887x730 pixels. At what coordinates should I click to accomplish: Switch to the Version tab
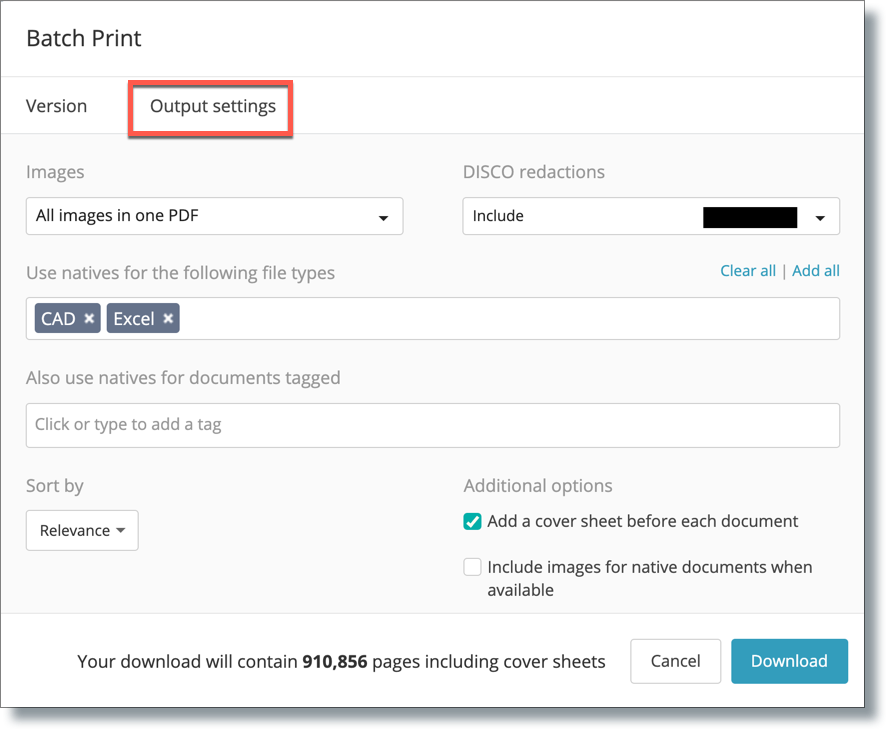(57, 106)
